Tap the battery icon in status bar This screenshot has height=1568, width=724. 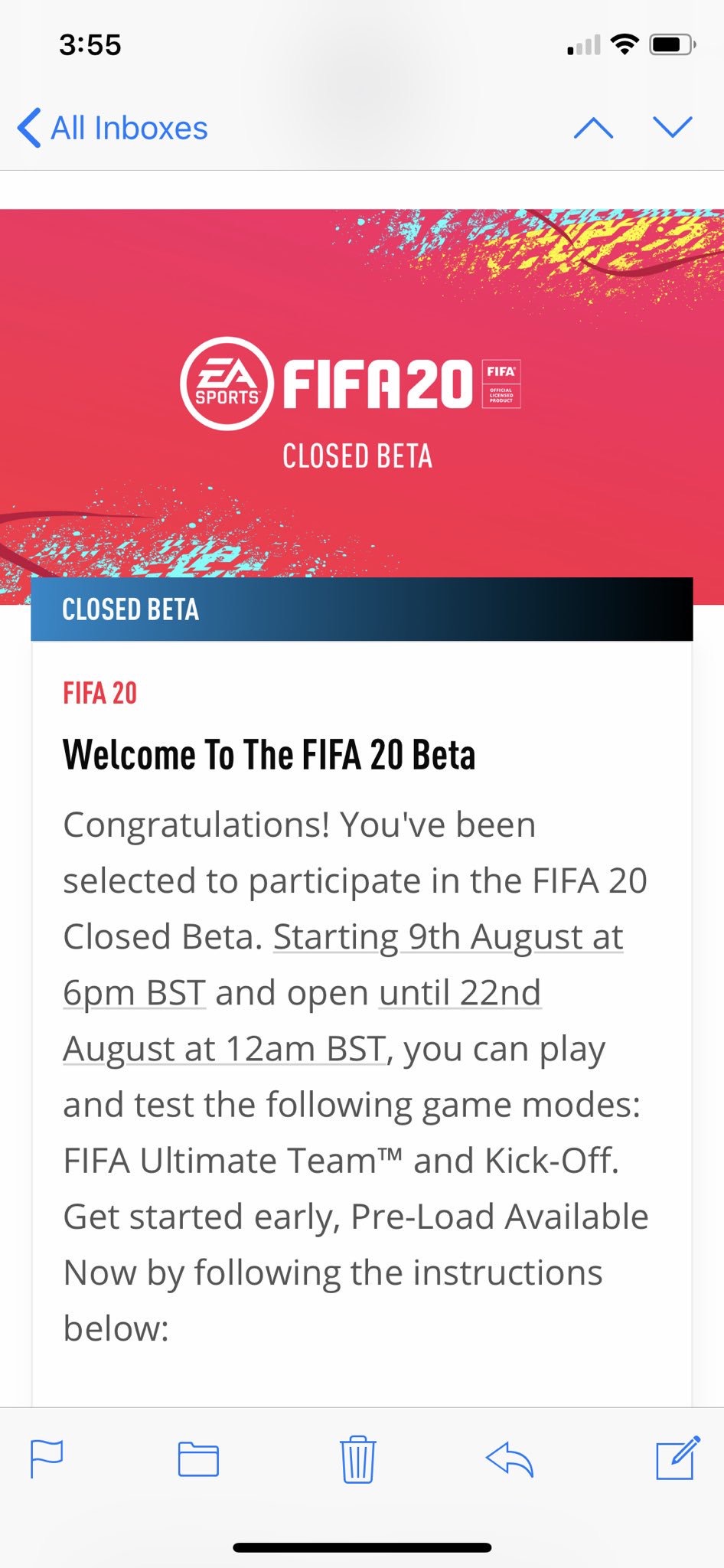point(671,45)
